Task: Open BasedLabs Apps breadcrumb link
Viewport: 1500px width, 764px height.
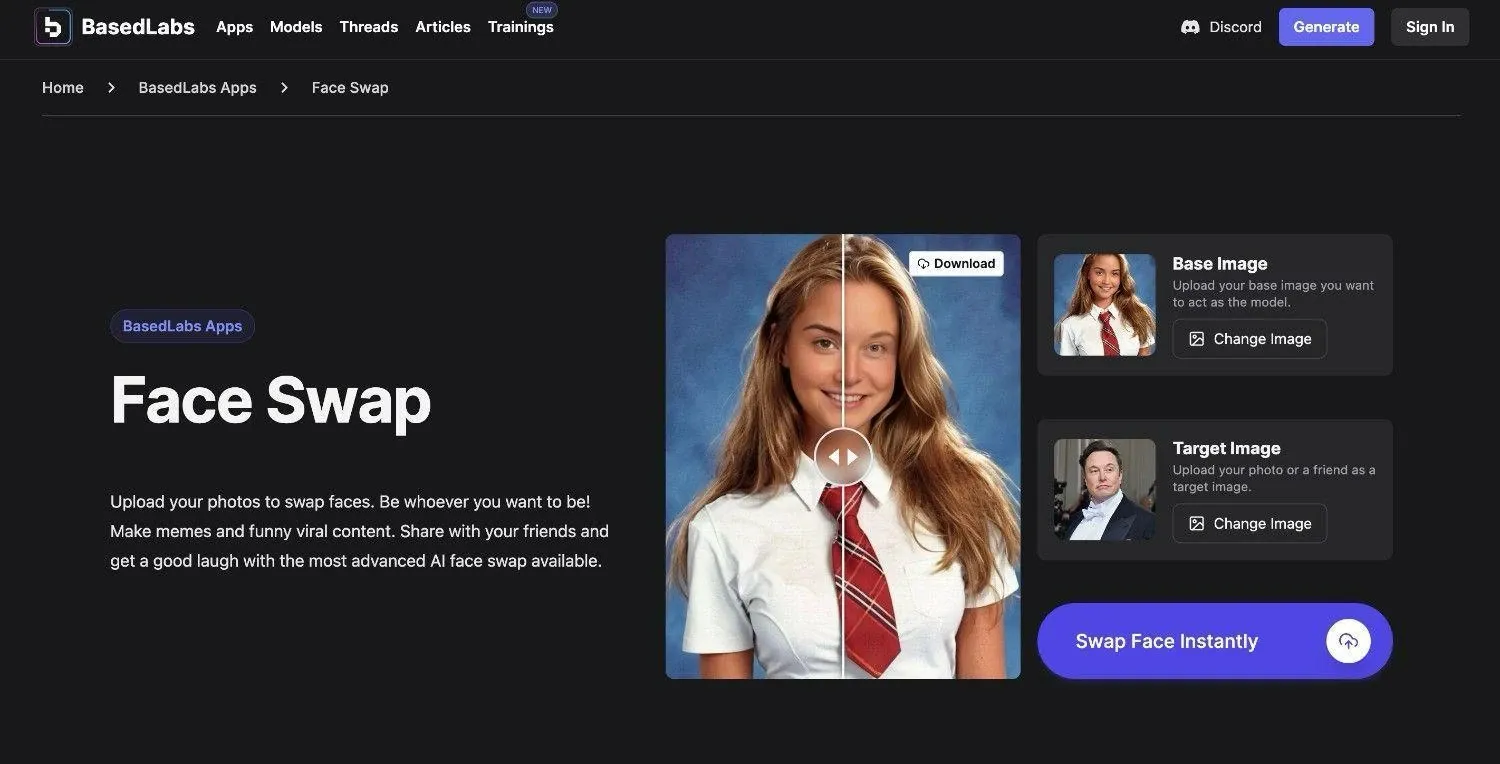Action: click(x=197, y=88)
